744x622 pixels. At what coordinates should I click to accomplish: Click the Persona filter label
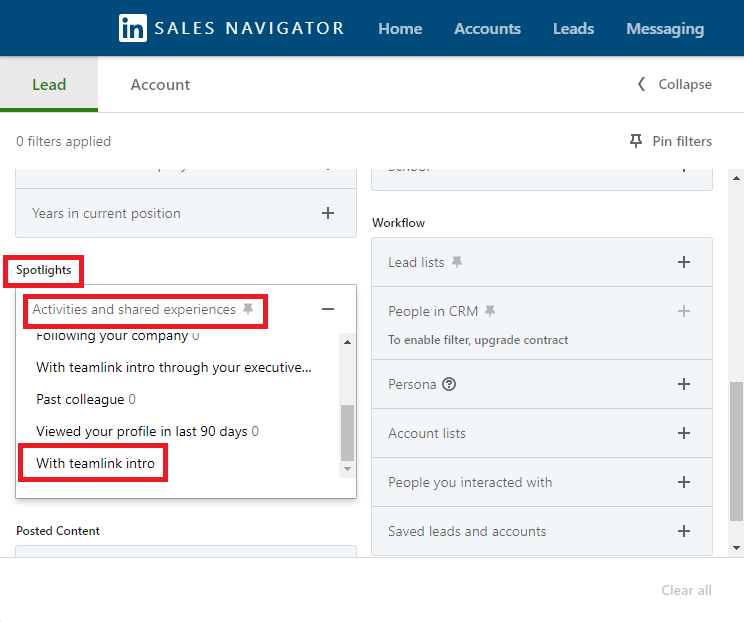(412, 384)
